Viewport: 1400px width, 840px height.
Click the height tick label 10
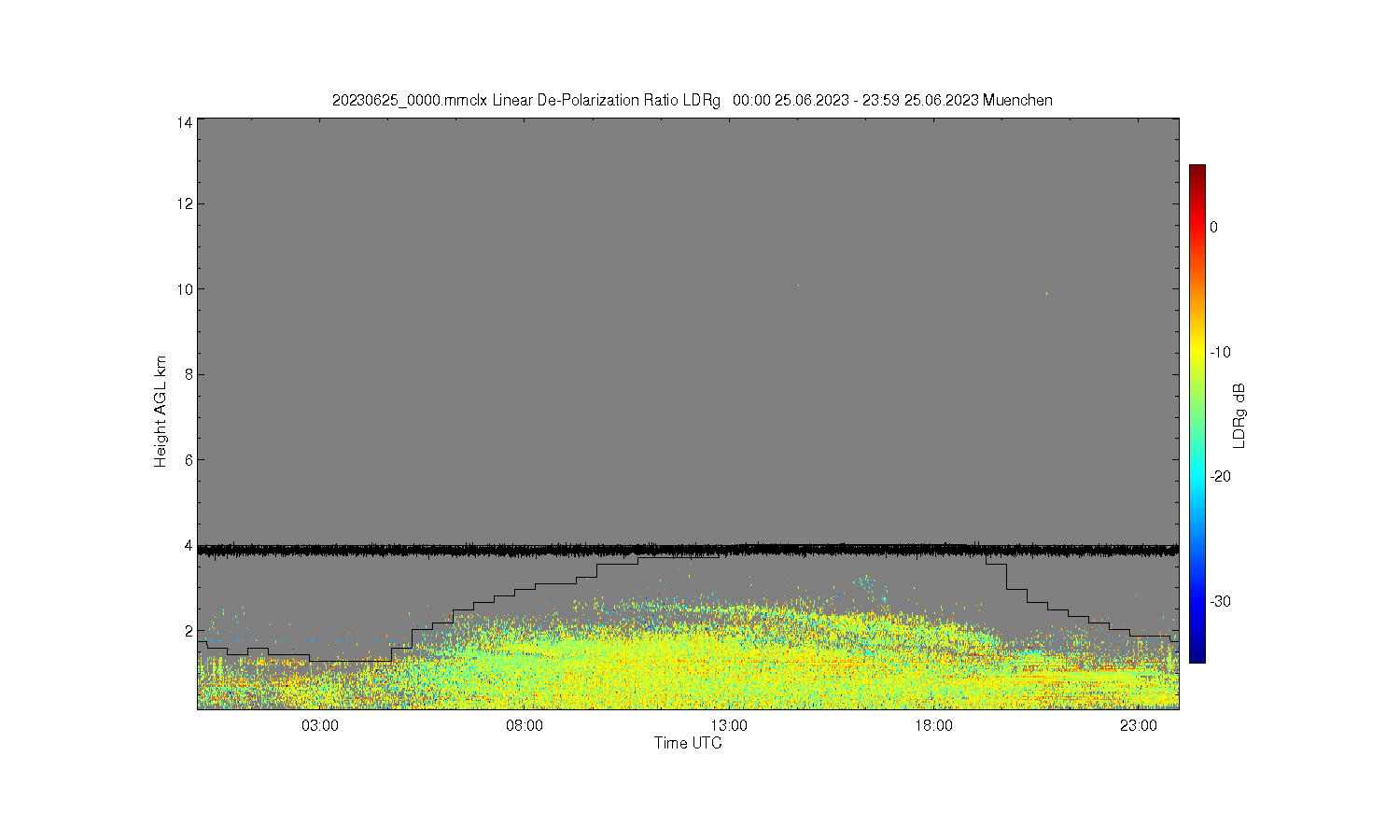(185, 289)
